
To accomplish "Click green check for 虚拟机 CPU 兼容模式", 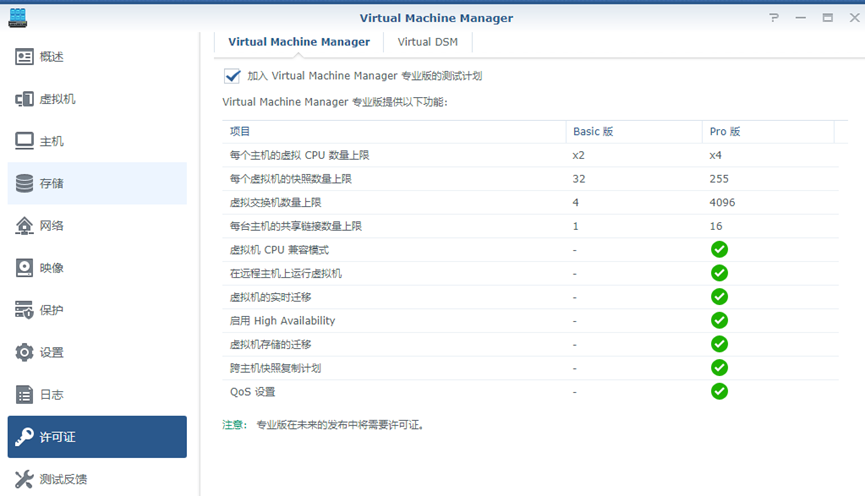I will click(719, 249).
